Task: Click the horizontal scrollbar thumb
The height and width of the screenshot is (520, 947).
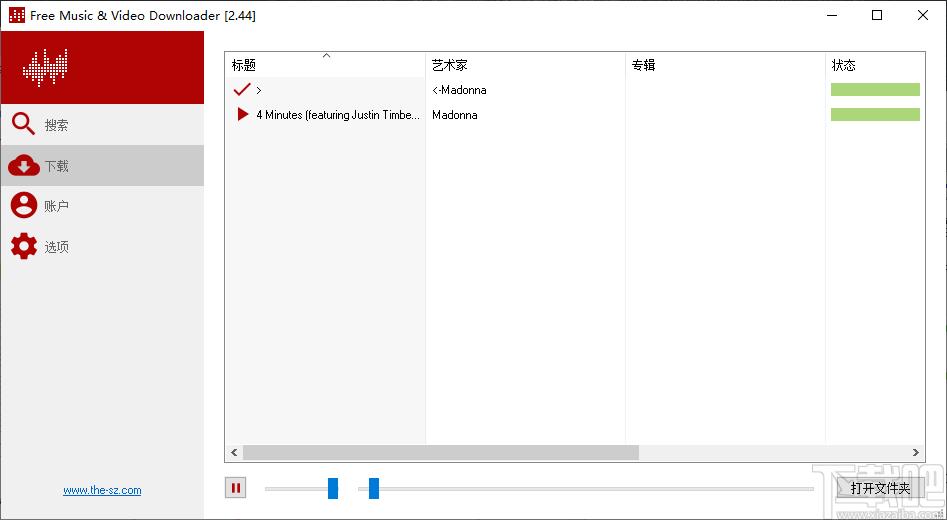Action: (440, 452)
